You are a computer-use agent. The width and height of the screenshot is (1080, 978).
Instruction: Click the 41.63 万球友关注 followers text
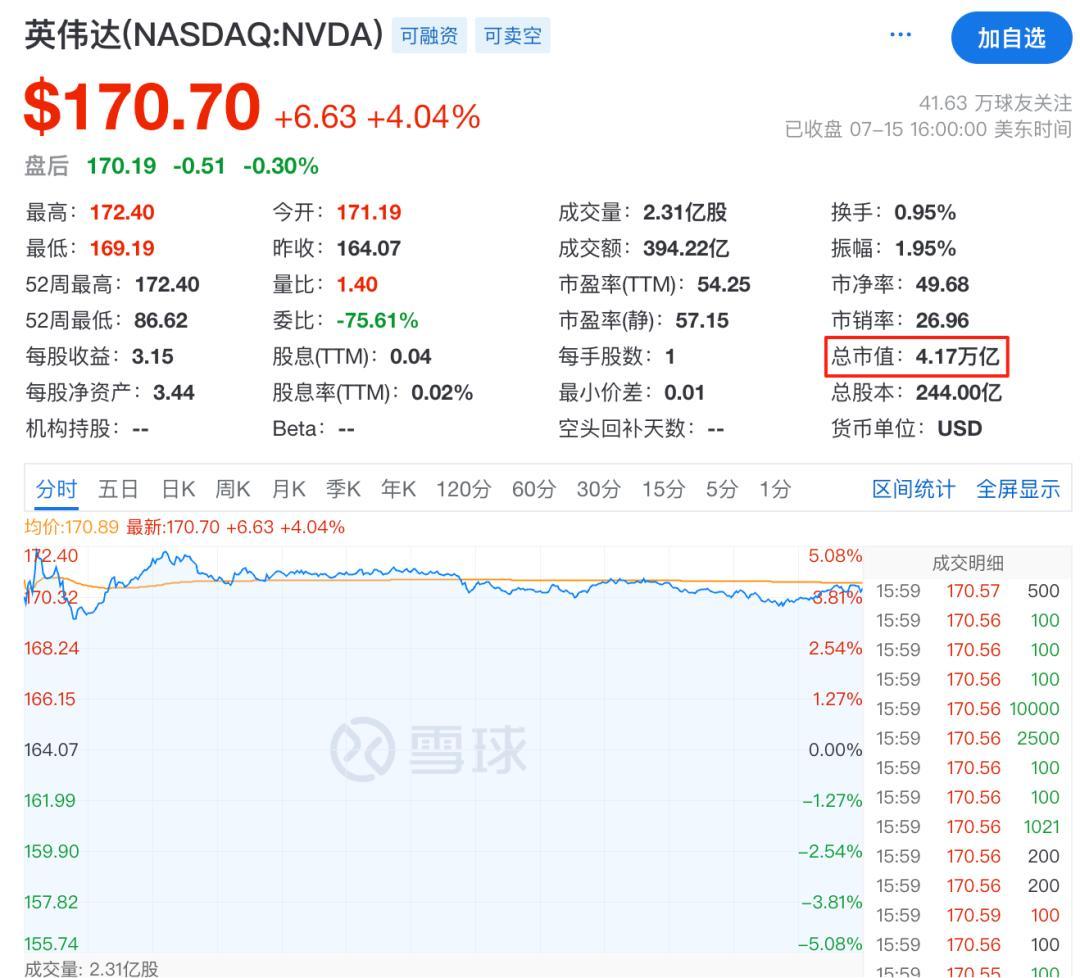(x=995, y=103)
